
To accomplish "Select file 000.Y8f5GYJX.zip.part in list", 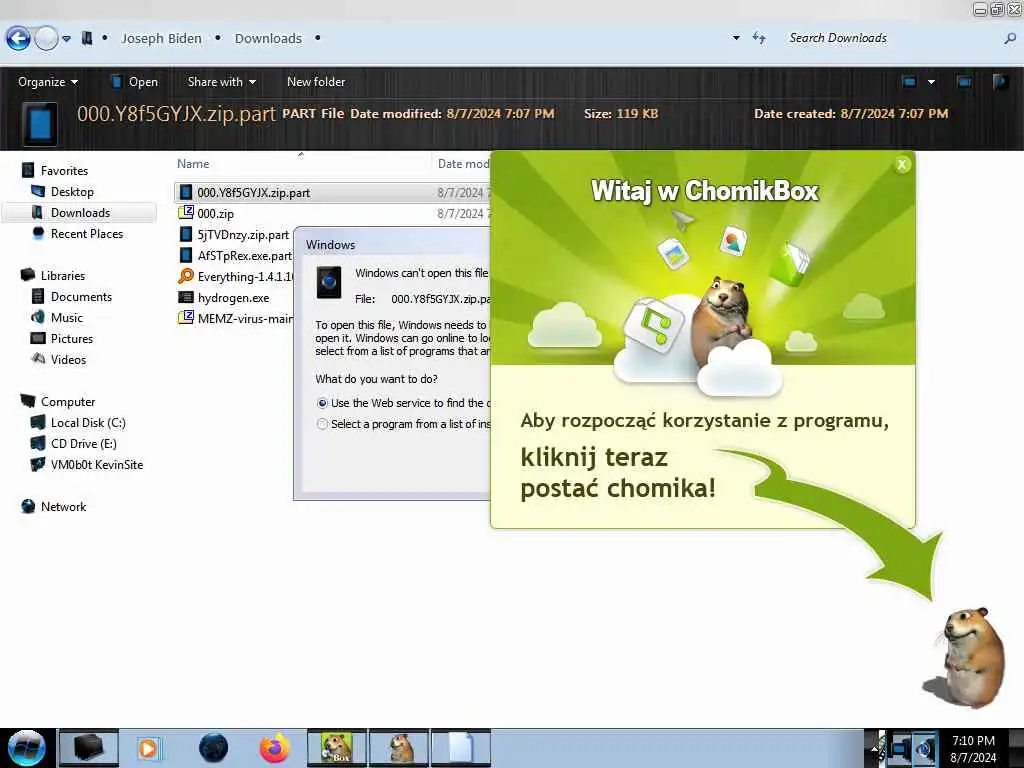I will click(253, 193).
